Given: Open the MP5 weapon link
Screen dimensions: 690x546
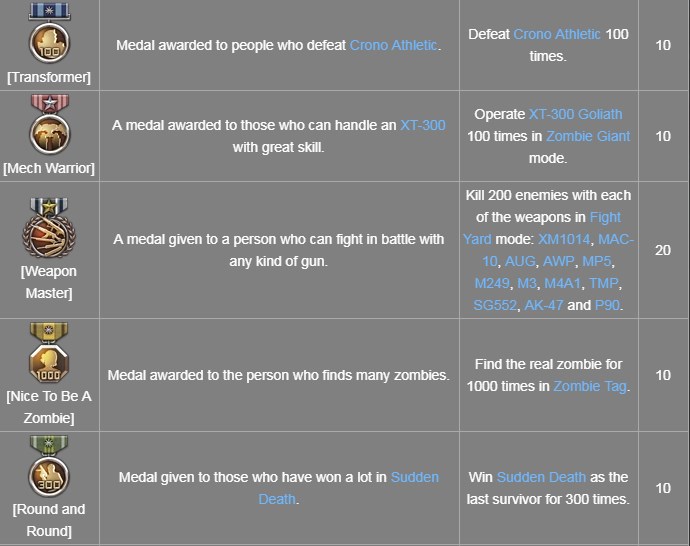Looking at the screenshot, I should [599, 261].
